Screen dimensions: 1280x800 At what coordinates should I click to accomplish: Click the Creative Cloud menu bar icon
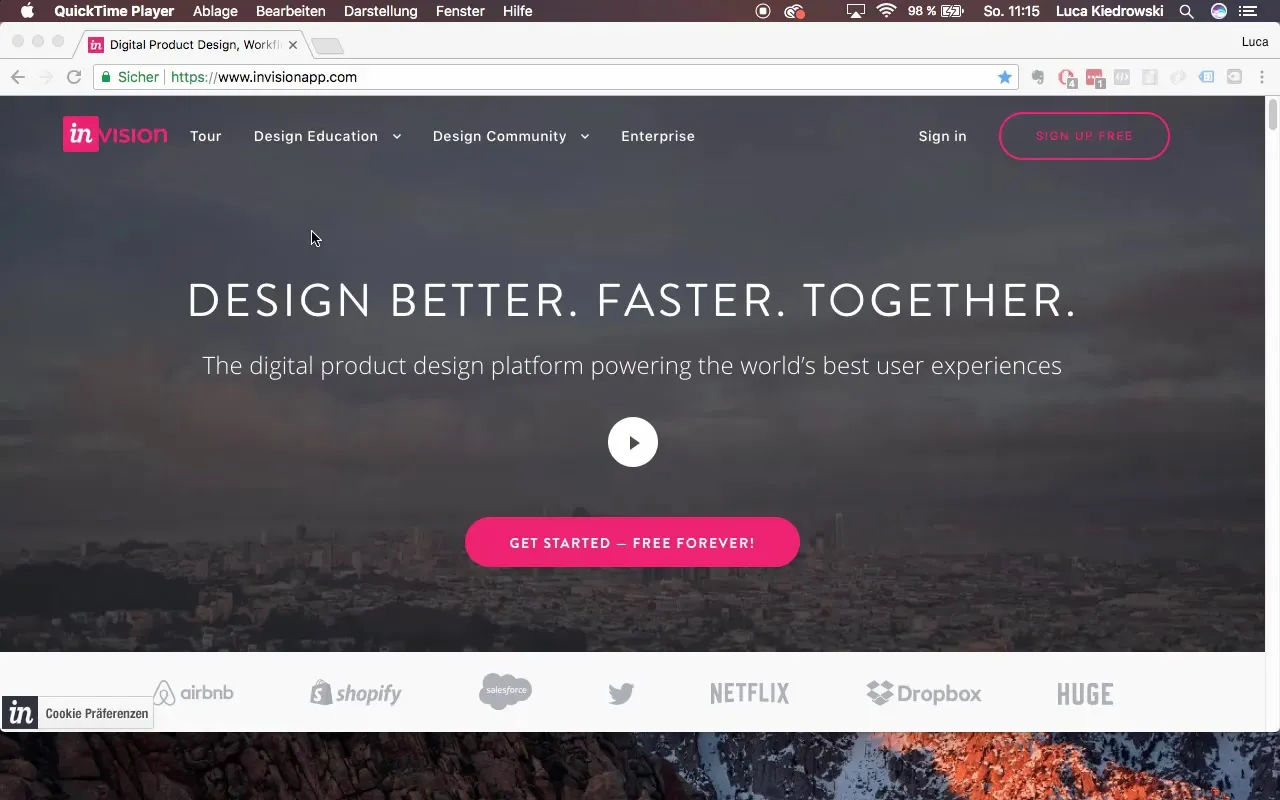click(795, 11)
